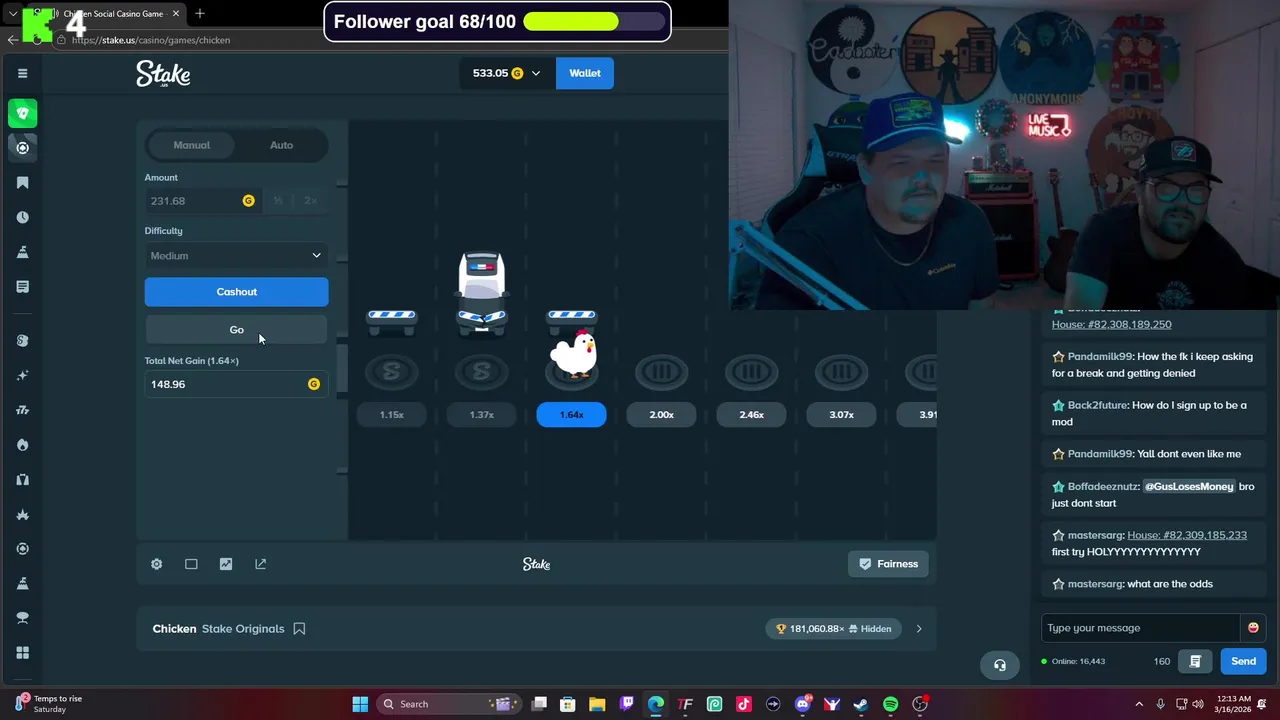
Task: Click @GusLosesMoney mention in chat
Action: [1189, 486]
